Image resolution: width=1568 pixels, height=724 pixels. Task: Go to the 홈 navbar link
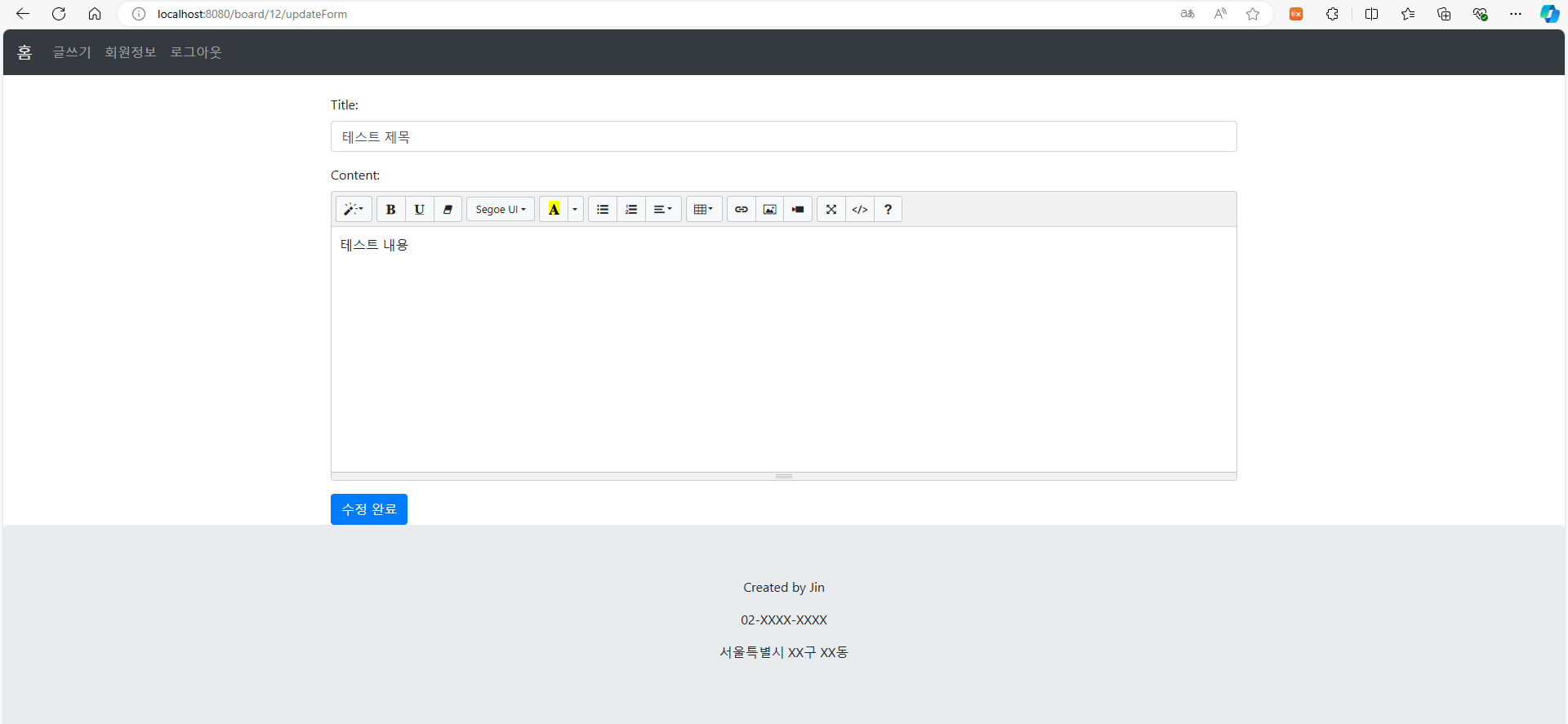(24, 52)
